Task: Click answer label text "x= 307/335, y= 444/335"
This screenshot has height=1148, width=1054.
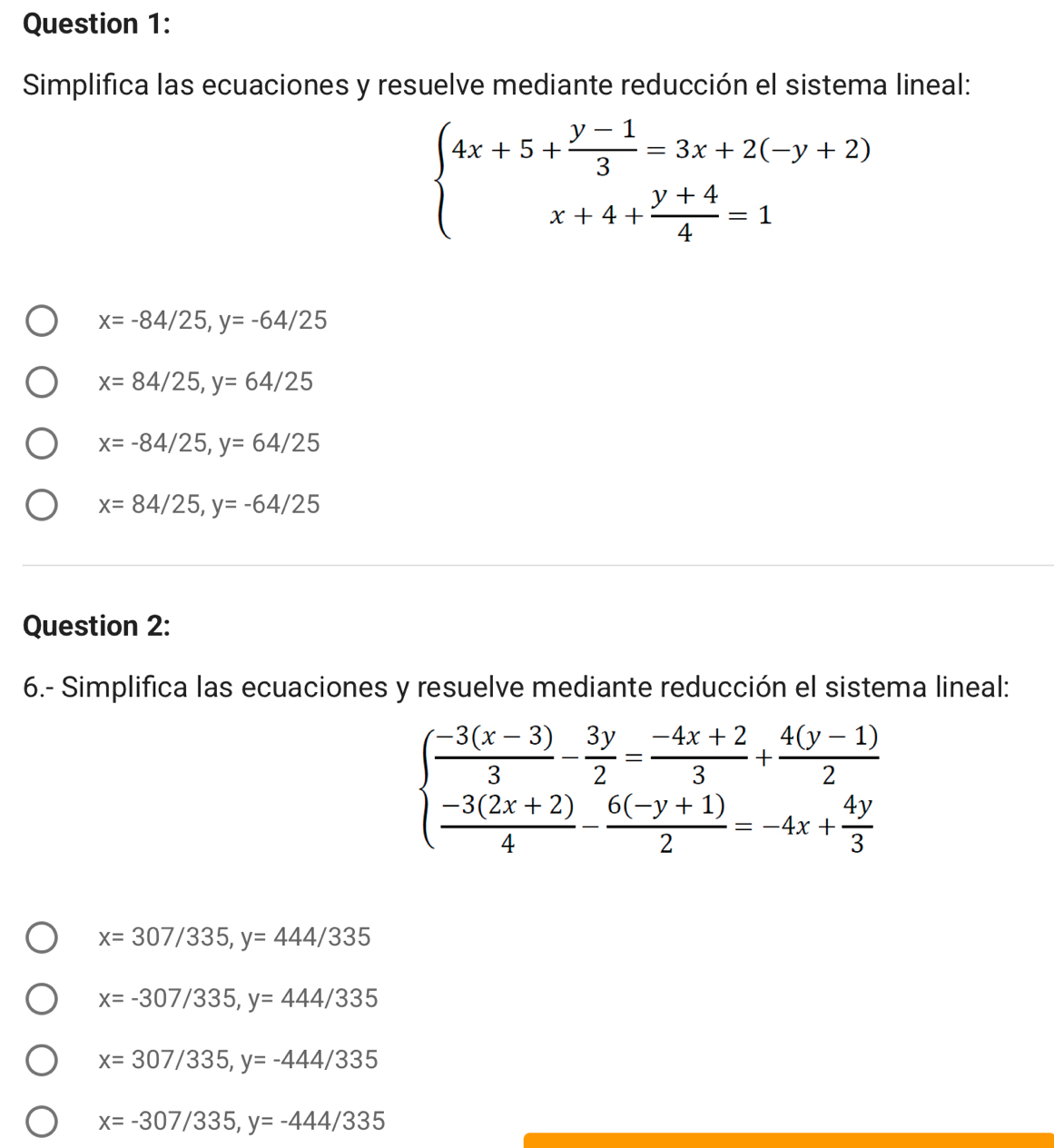Action: [x=235, y=937]
